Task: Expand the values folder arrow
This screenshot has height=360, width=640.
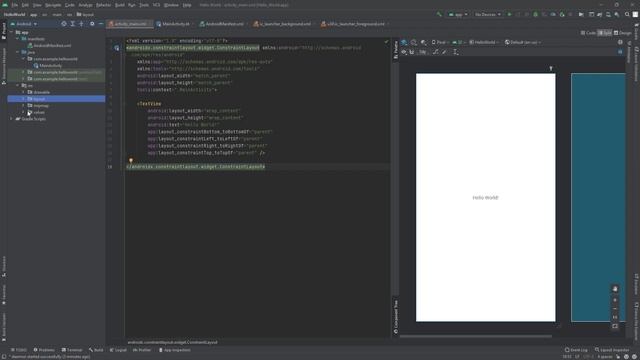Action: point(23,112)
